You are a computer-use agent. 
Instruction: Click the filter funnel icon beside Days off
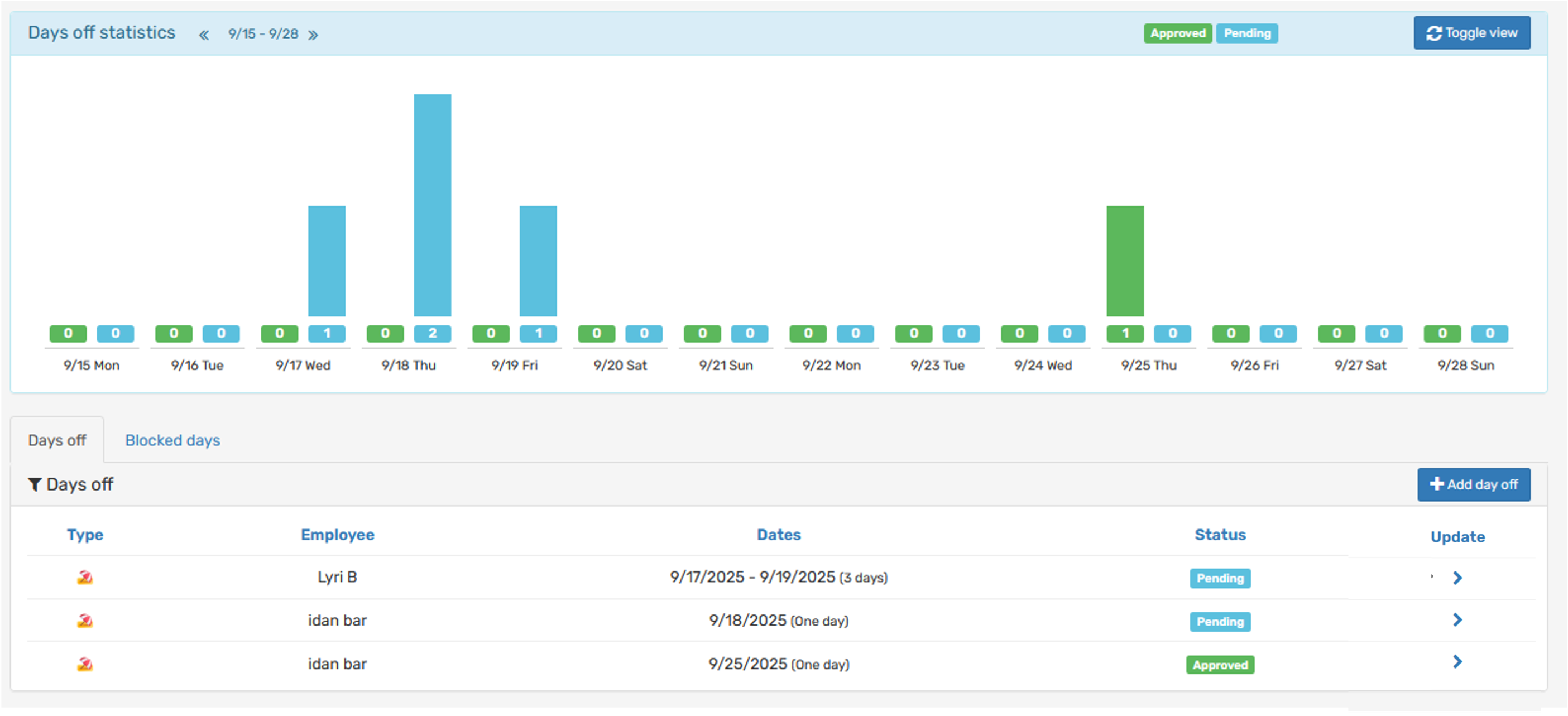point(35,484)
